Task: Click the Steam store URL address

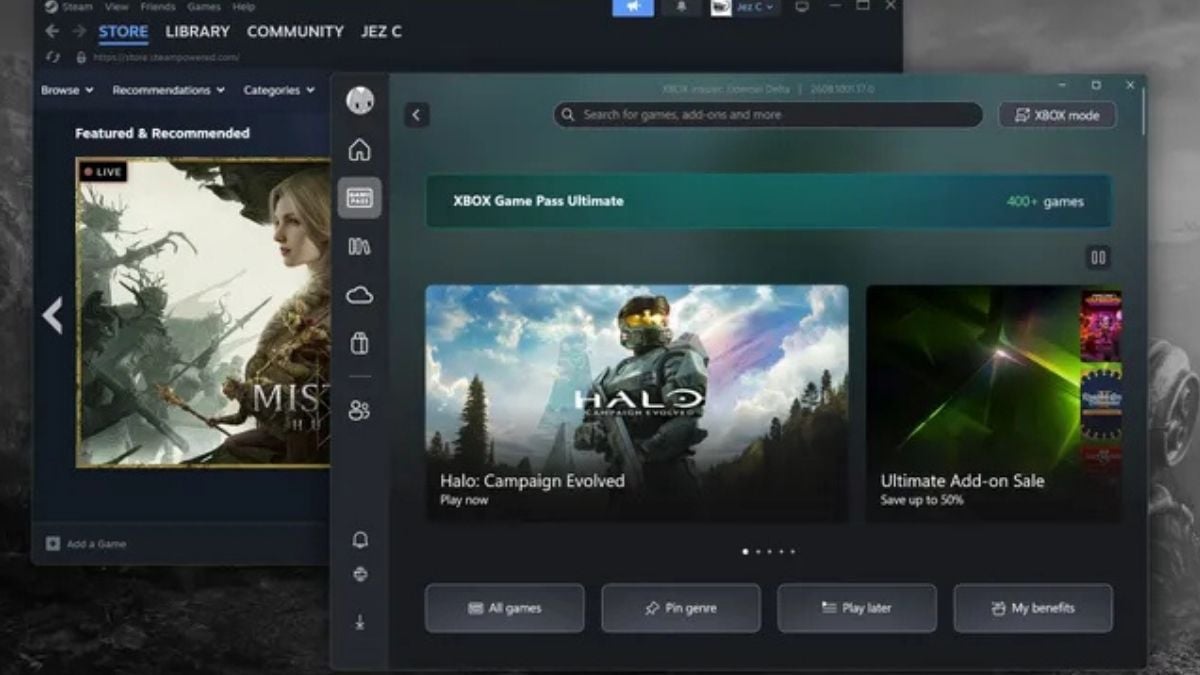Action: pos(166,57)
